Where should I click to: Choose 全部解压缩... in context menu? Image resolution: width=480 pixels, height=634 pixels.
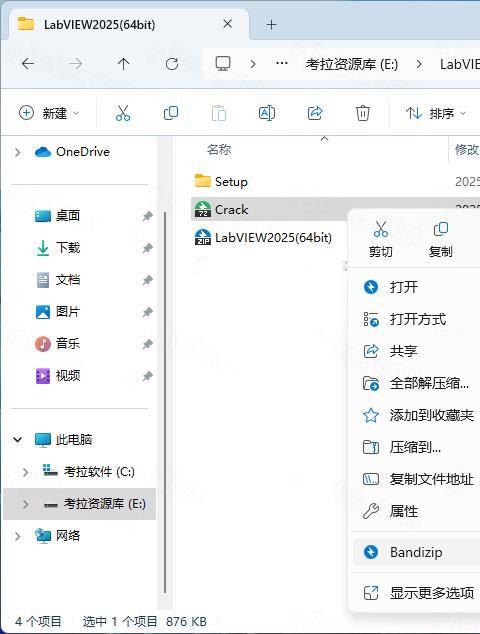coord(416,383)
